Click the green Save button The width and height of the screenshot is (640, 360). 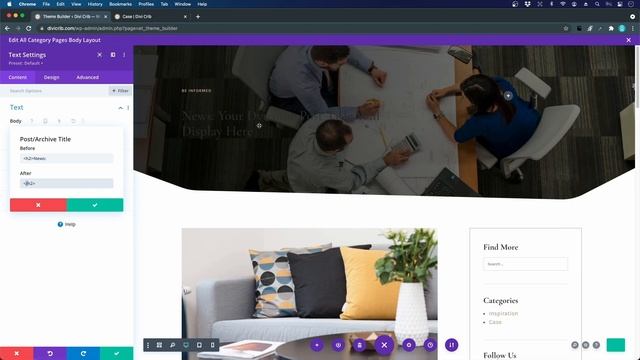[x=616, y=345]
